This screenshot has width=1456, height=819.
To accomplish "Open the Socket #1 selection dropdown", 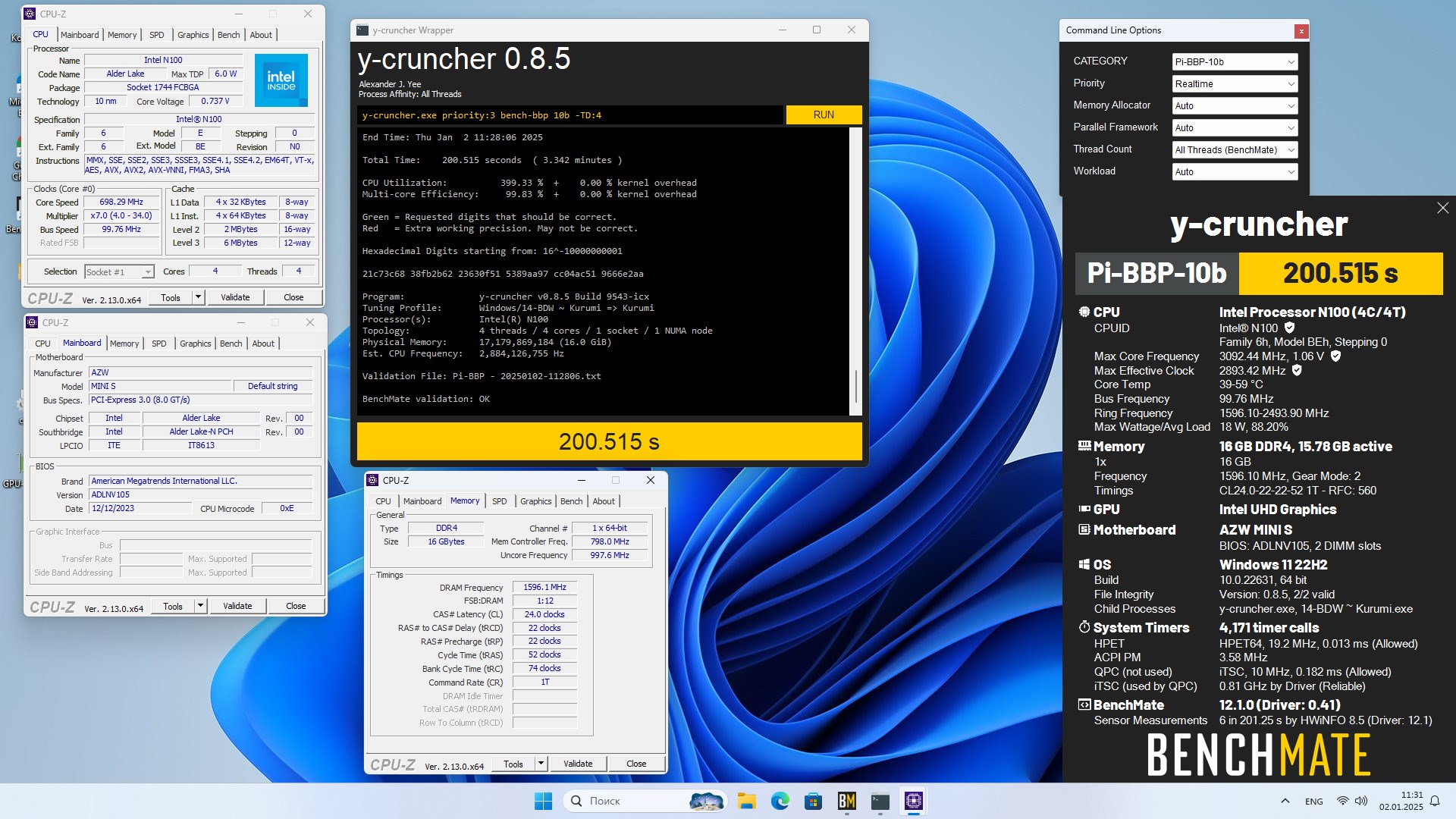I will [x=119, y=272].
